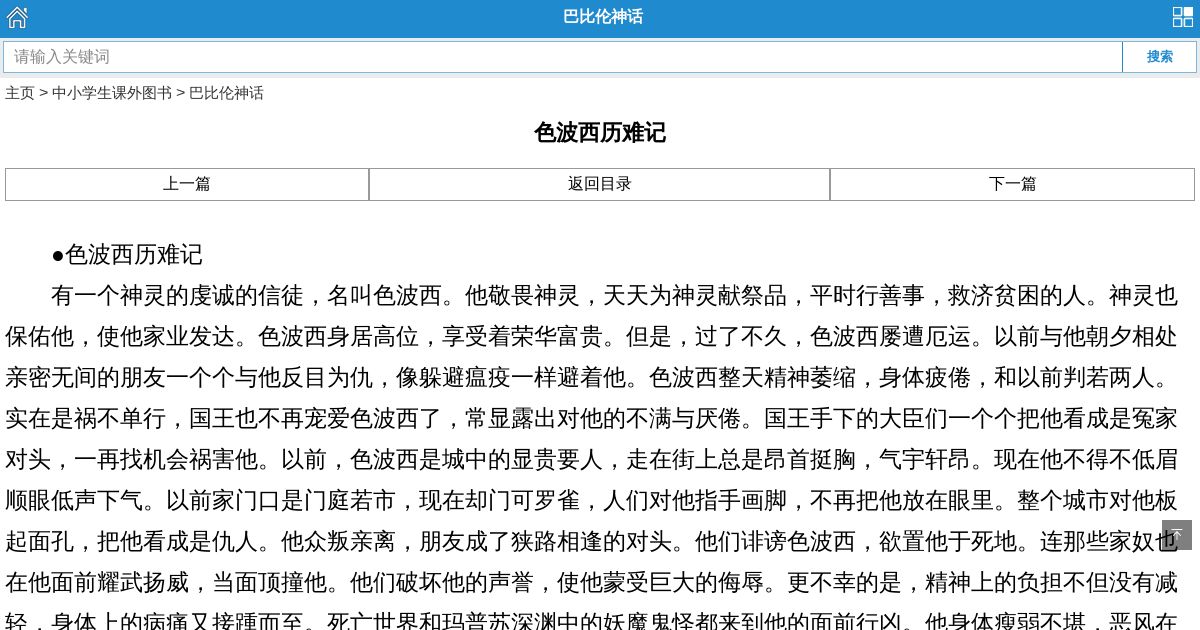Click the text line starting 起面孔，把他看成是仇人
This screenshot has height=630, width=1200.
[591, 542]
